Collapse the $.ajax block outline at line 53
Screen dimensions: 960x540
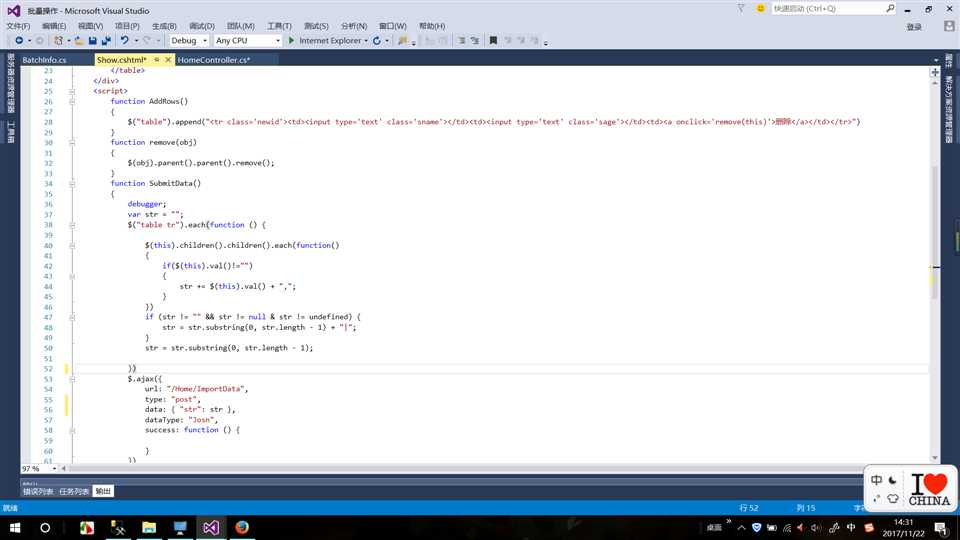pyautogui.click(x=72, y=379)
